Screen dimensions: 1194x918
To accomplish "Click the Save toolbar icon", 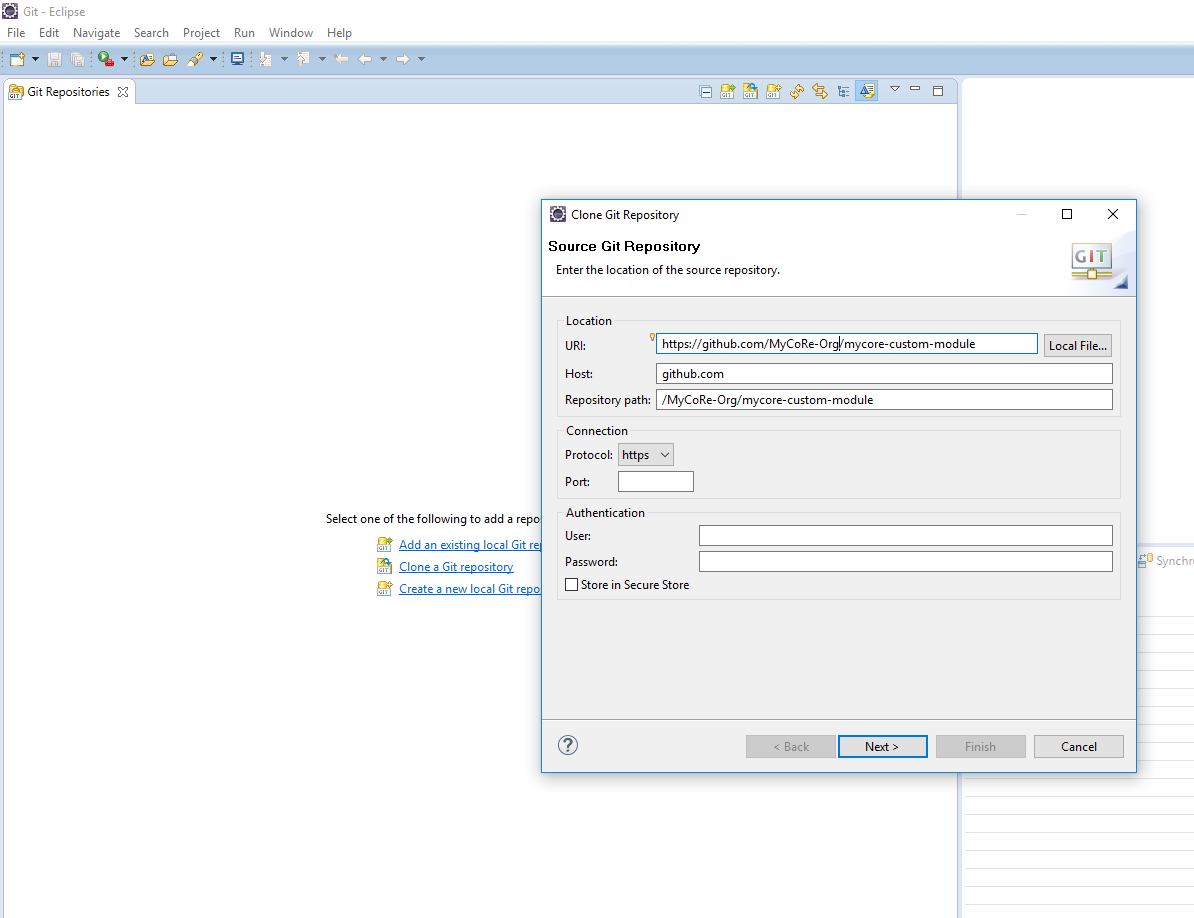I will 54,59.
